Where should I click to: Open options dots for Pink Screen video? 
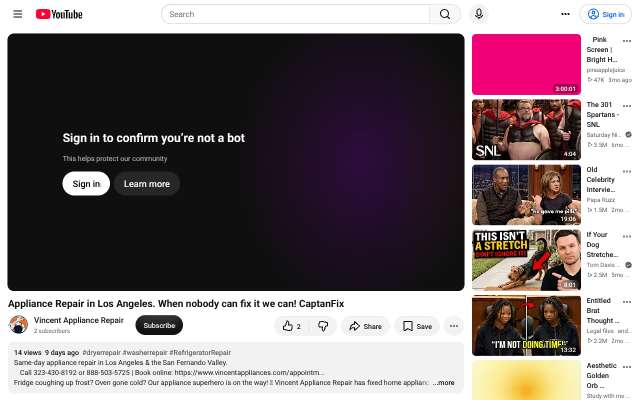pos(627,41)
